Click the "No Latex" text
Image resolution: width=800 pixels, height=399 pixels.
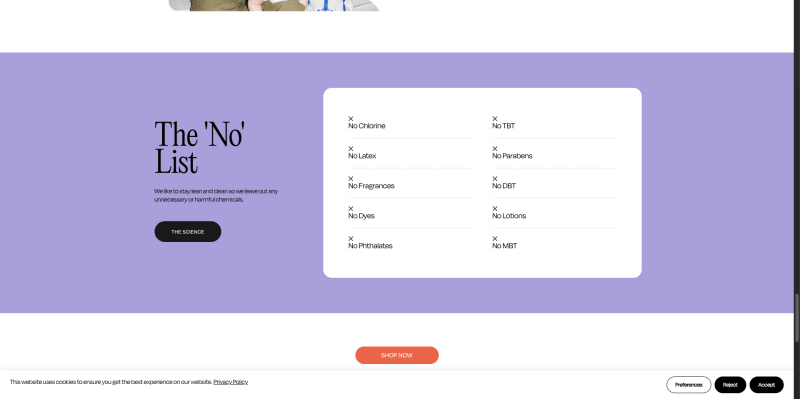click(x=362, y=156)
